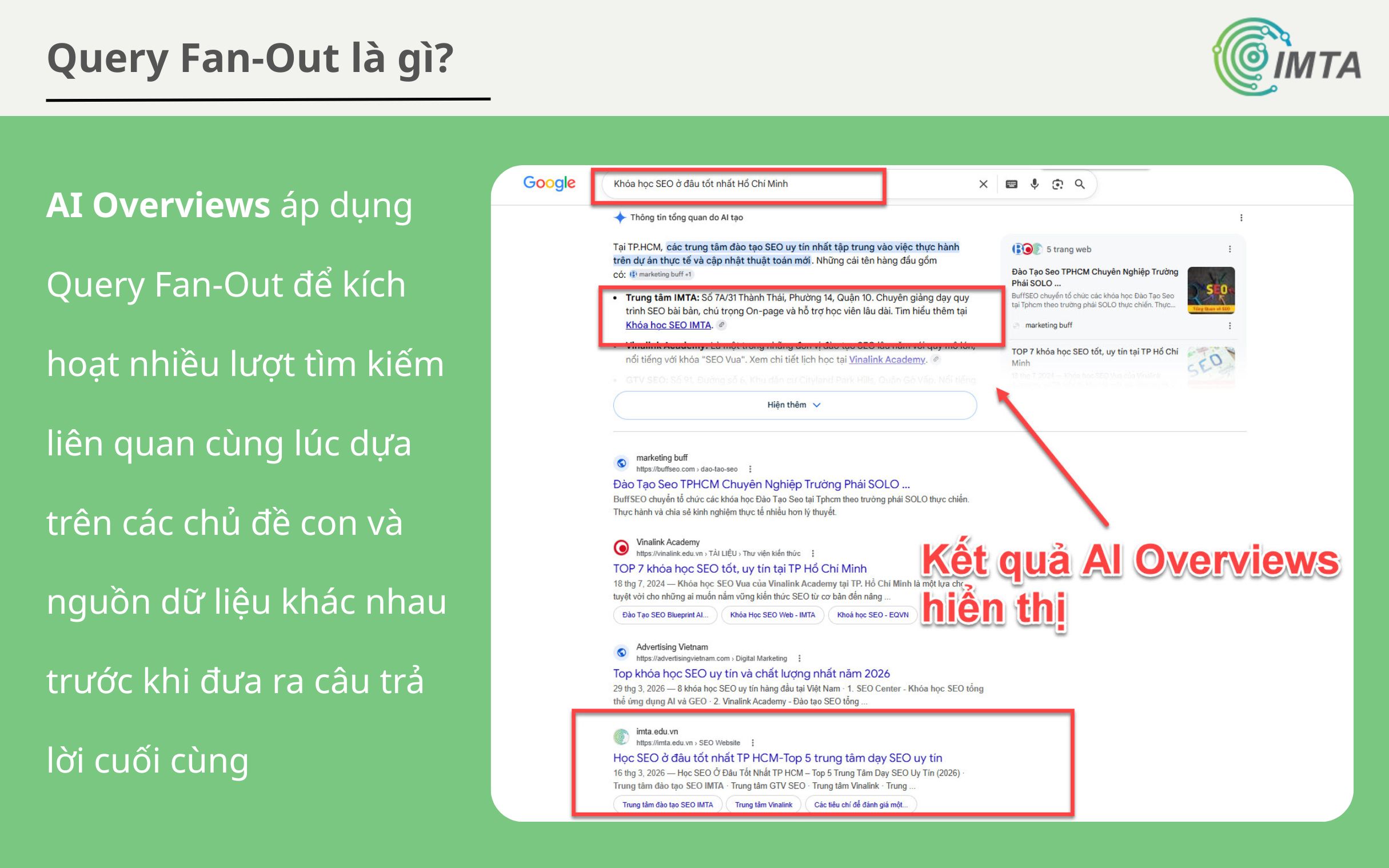Open the SEO thumbnail in the source card
The height and width of the screenshot is (868, 1389).
(1211, 290)
